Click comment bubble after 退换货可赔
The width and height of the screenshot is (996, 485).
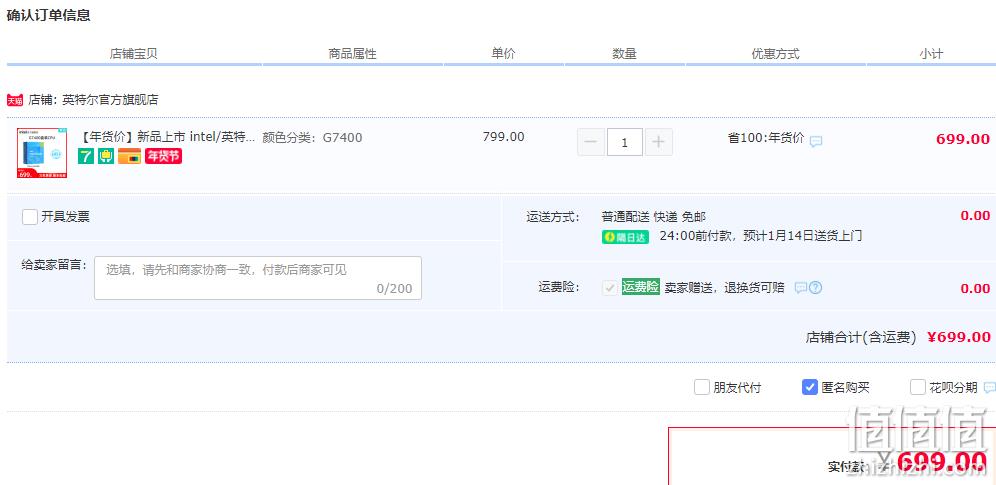[801, 288]
